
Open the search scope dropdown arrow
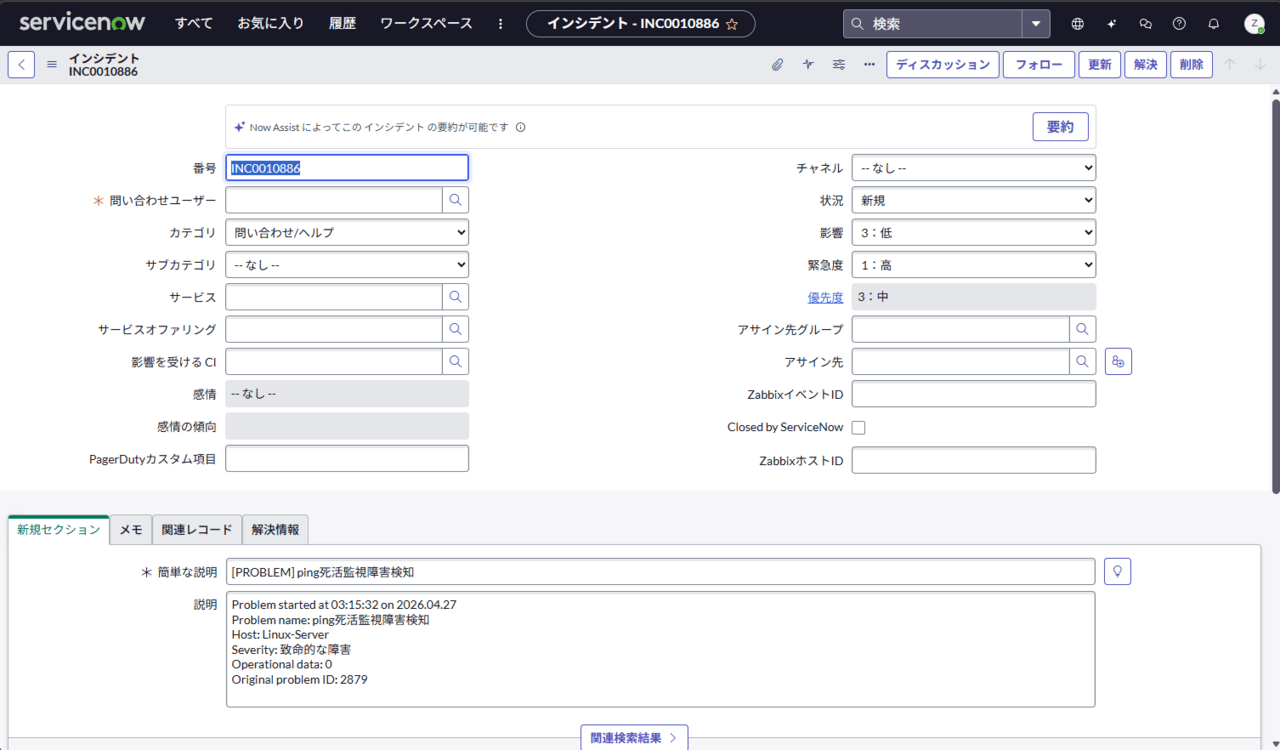point(1036,24)
